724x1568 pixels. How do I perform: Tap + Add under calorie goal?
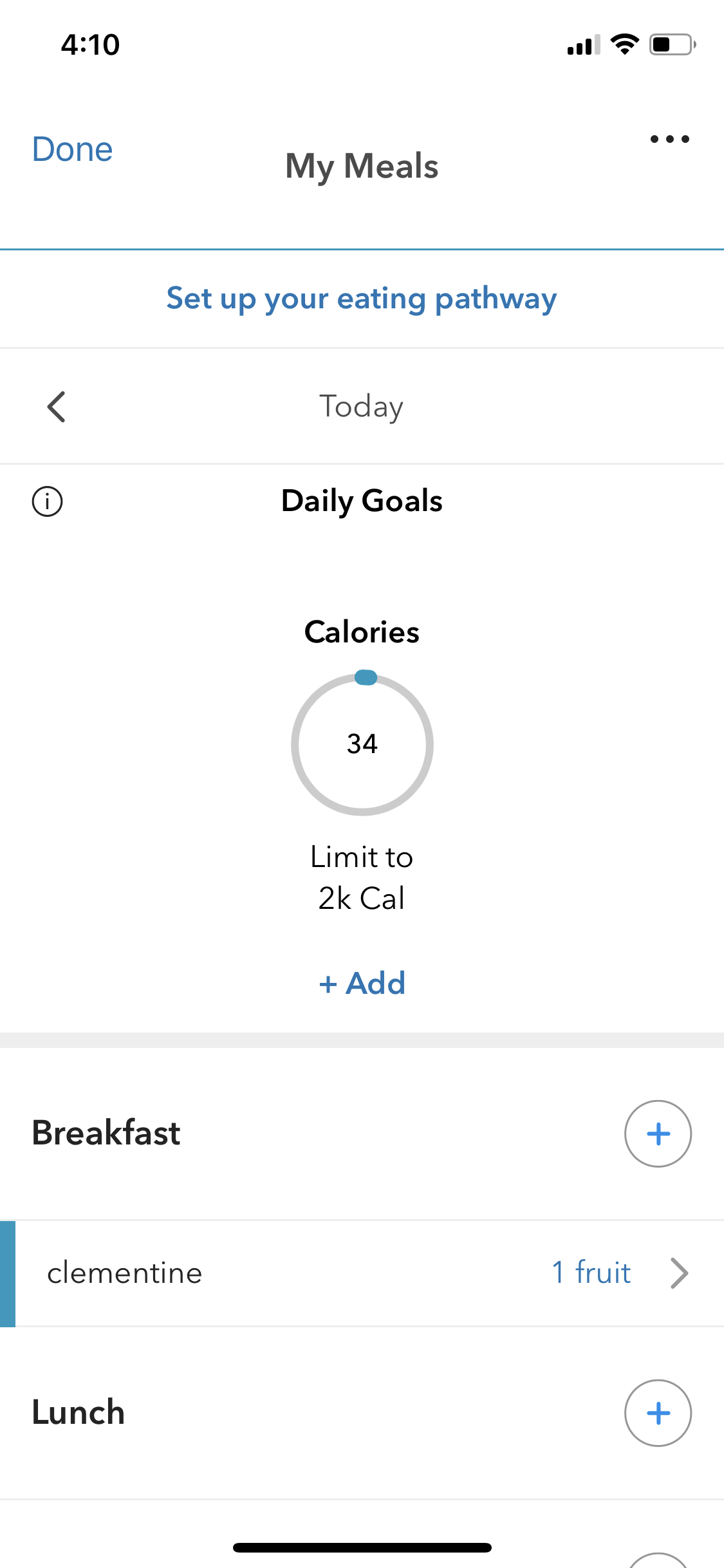[362, 983]
